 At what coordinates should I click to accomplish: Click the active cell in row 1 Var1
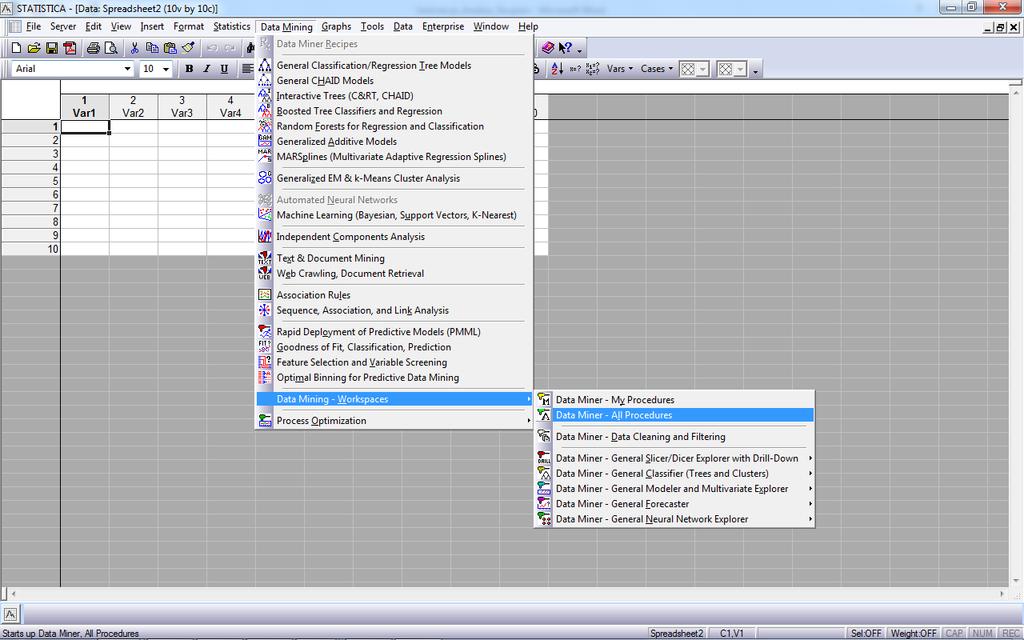pyautogui.click(x=85, y=127)
